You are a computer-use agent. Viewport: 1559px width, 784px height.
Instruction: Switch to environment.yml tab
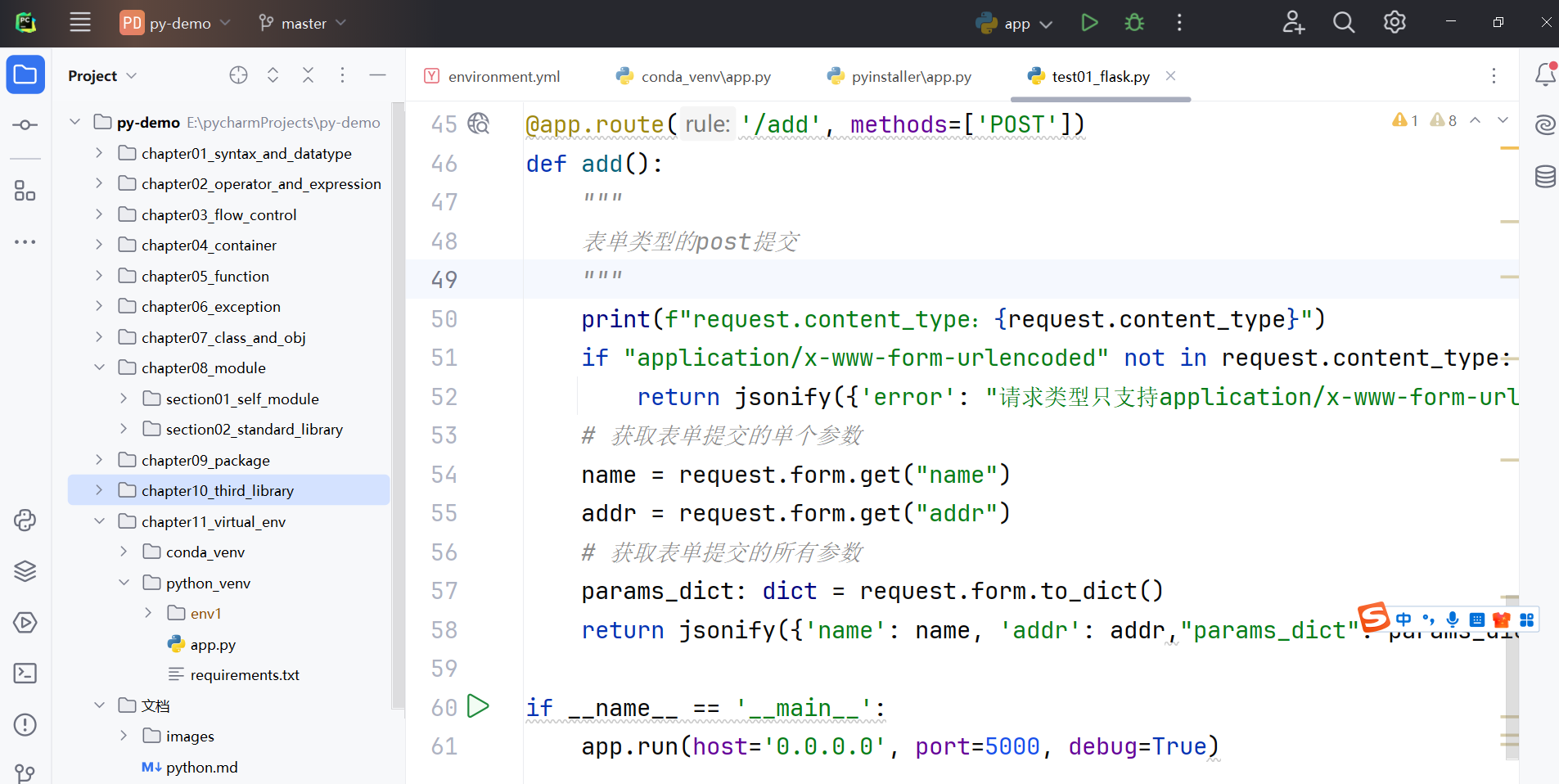493,76
